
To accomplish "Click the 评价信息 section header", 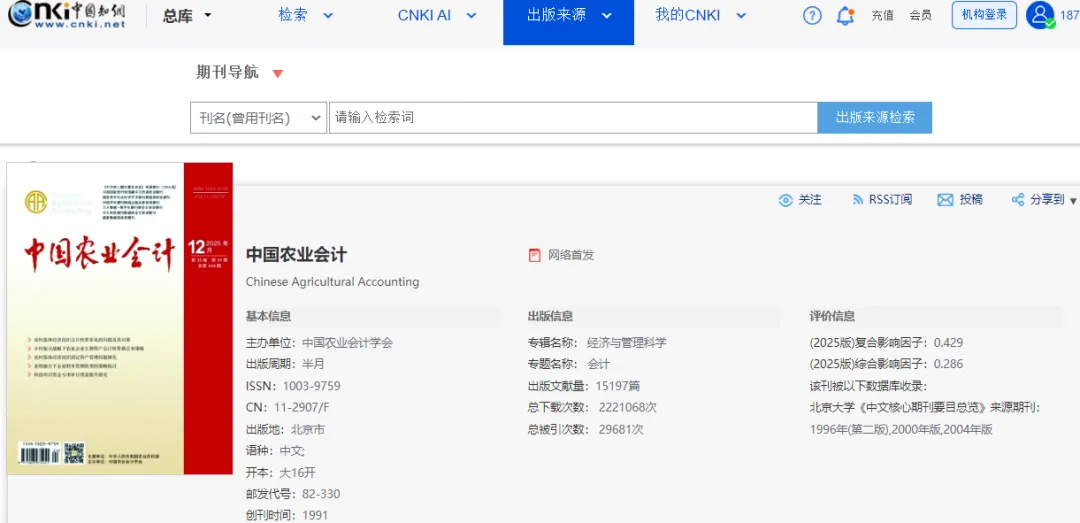I will (832, 316).
